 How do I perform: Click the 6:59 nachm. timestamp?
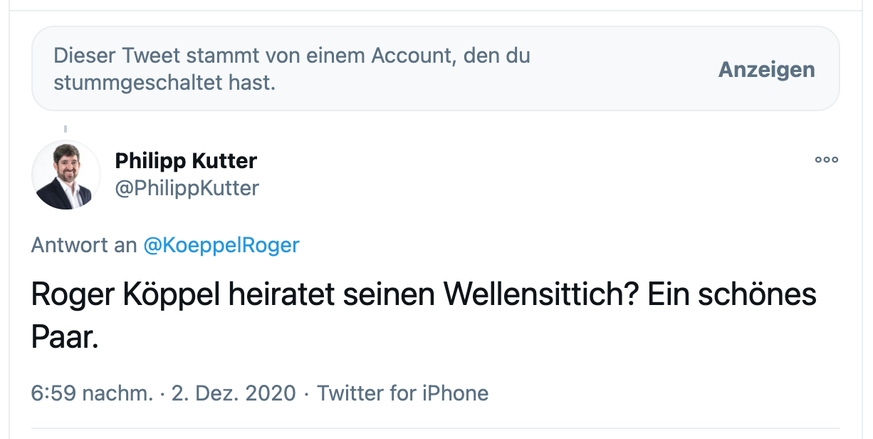[92, 393]
